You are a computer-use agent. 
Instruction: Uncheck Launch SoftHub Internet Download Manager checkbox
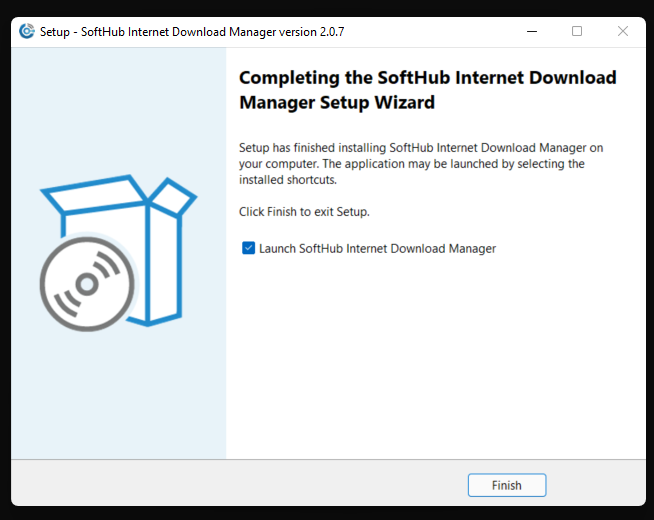coord(249,248)
